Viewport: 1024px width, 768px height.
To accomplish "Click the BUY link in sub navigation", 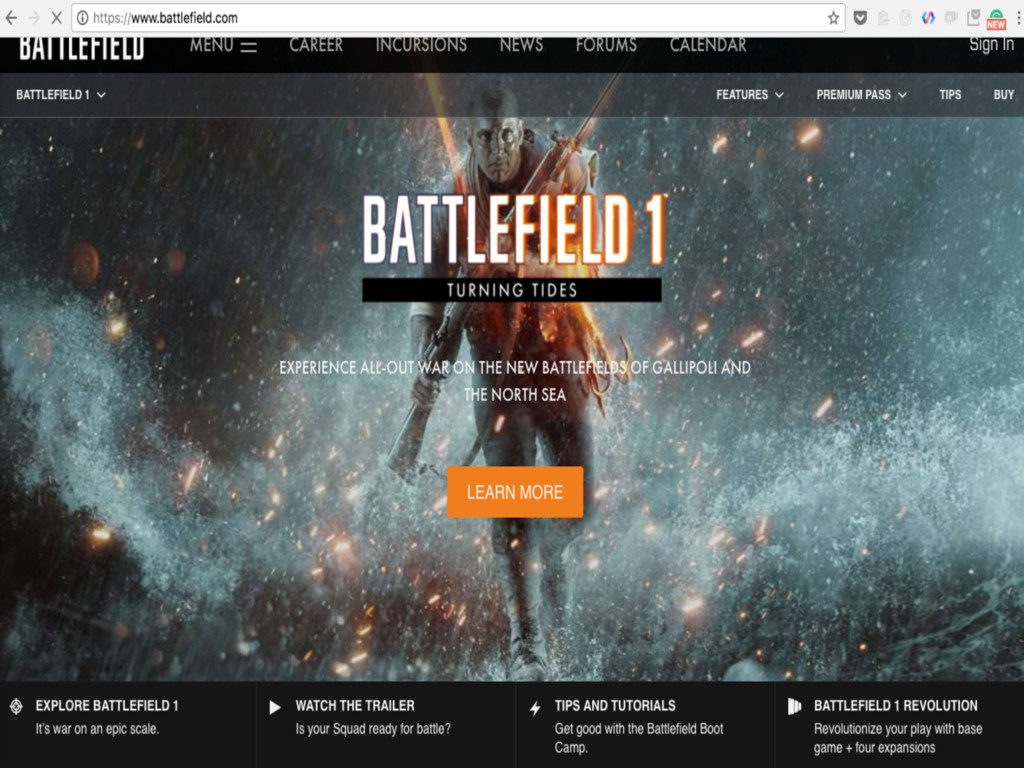I will pos(1004,95).
